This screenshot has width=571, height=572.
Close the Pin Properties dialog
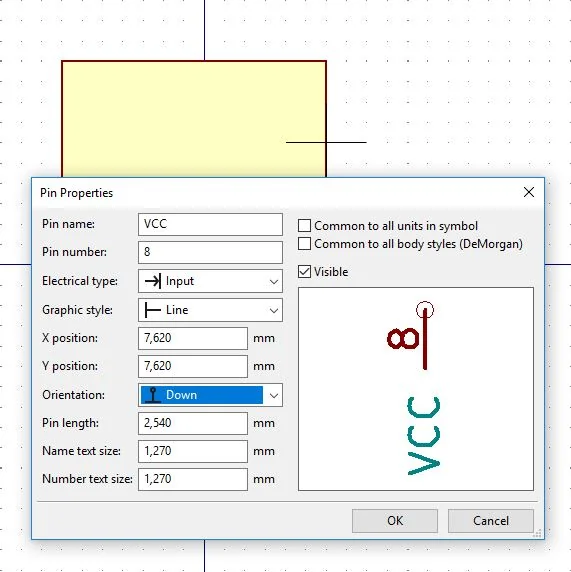click(529, 192)
